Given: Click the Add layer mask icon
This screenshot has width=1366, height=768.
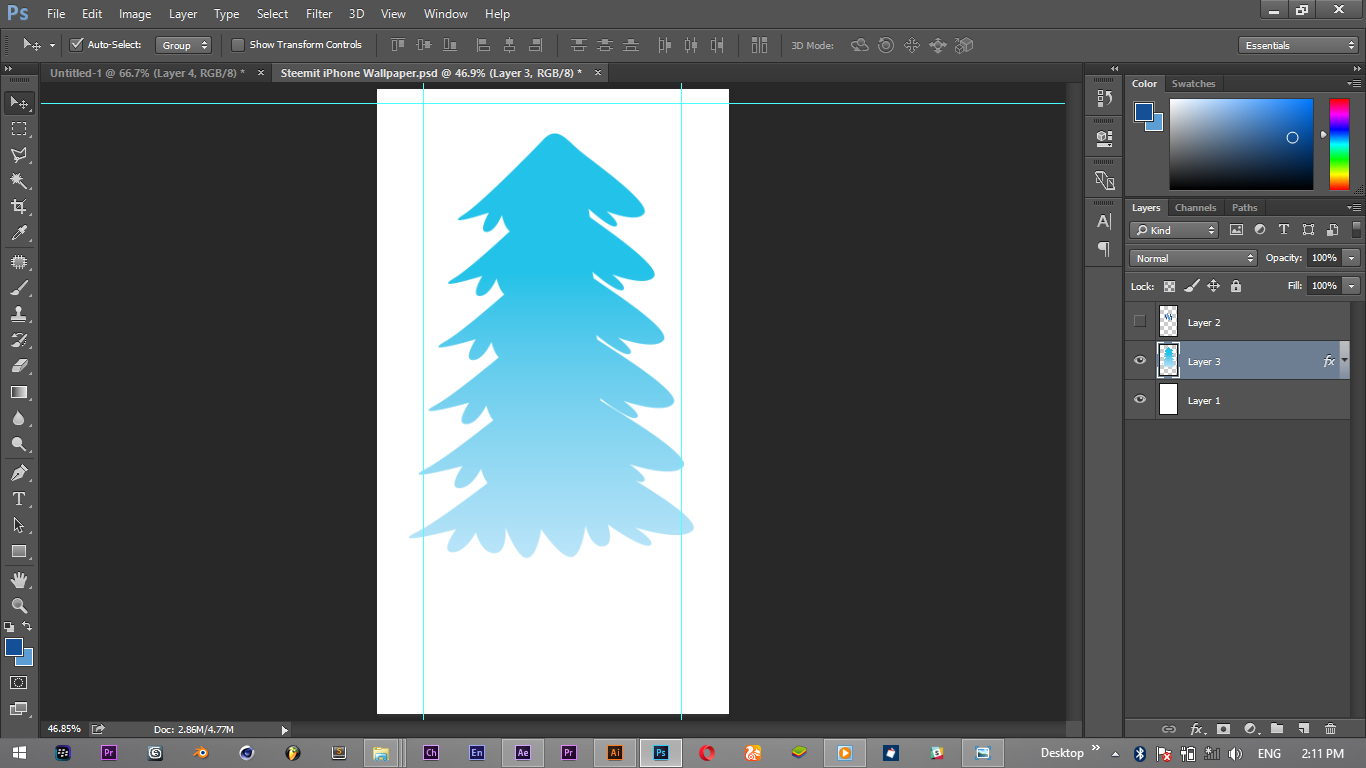Looking at the screenshot, I should click(1222, 729).
